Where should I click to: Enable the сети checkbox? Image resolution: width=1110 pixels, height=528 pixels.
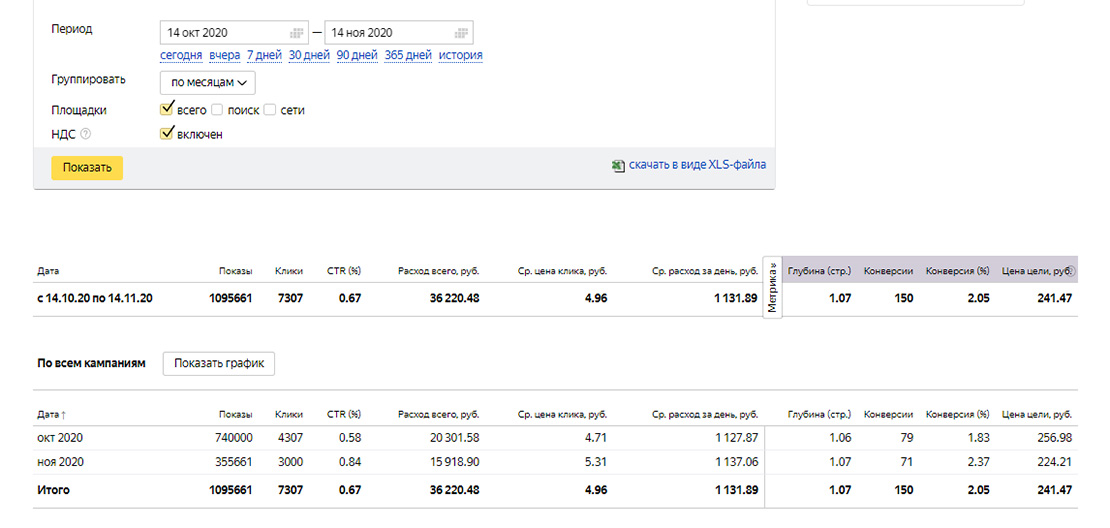point(270,110)
